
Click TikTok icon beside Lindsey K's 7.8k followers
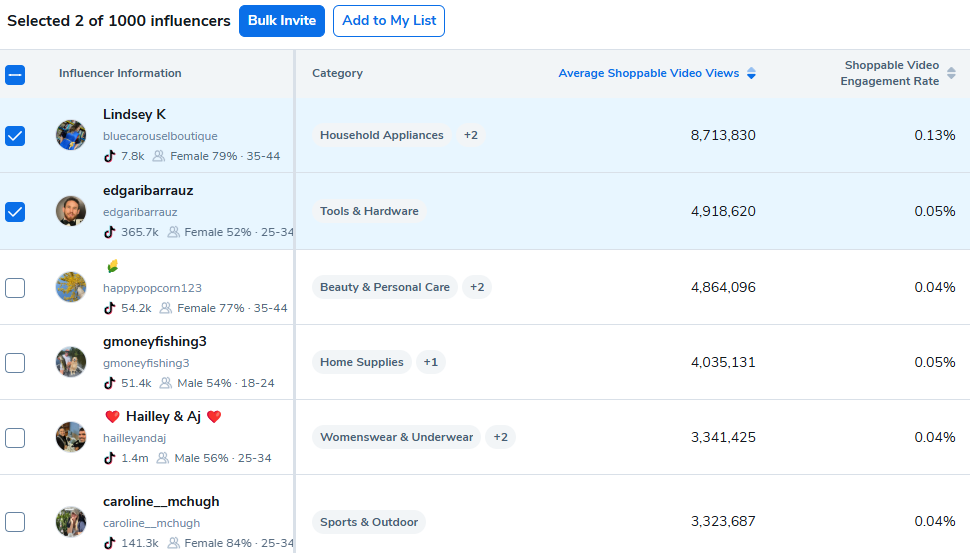tap(110, 156)
